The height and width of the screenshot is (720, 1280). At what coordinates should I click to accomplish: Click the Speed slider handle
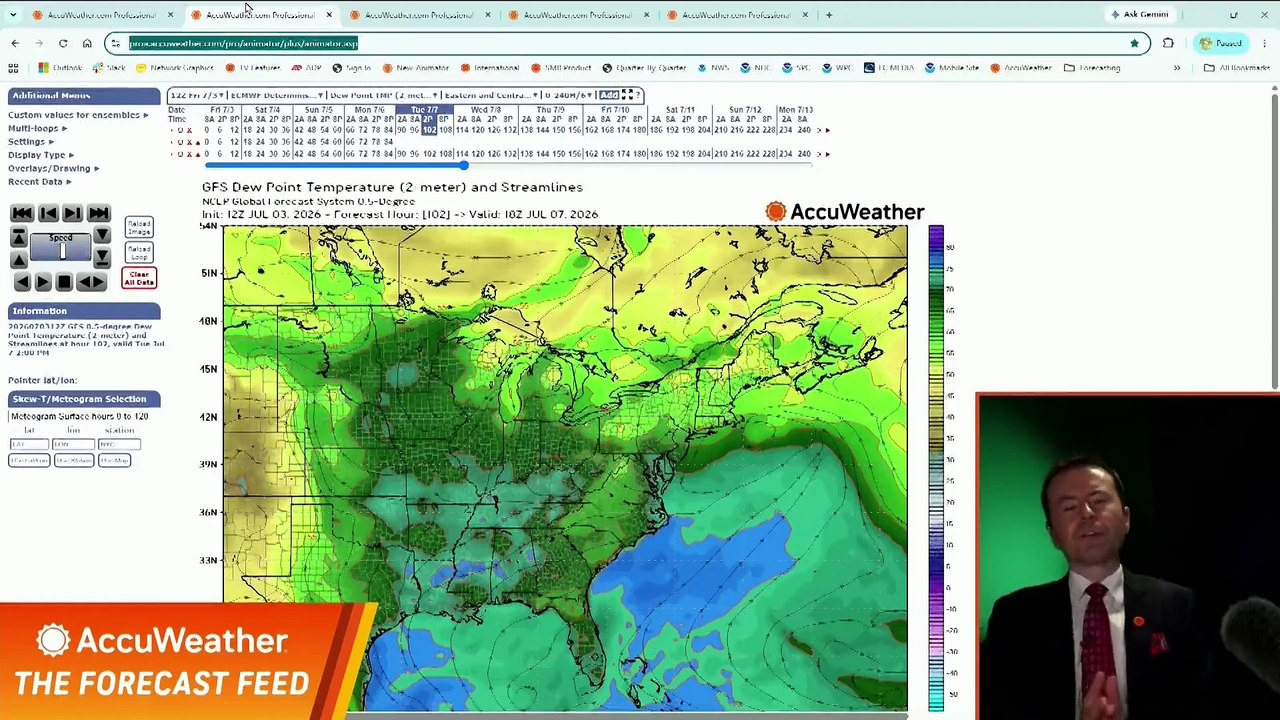pos(62,251)
